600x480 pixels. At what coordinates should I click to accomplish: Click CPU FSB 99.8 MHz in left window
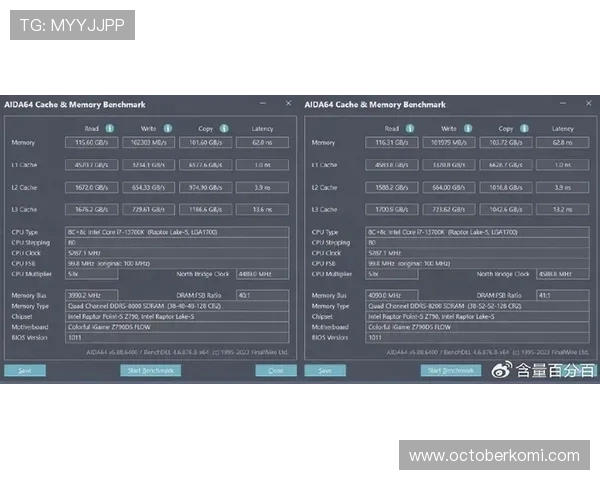[x=177, y=263]
